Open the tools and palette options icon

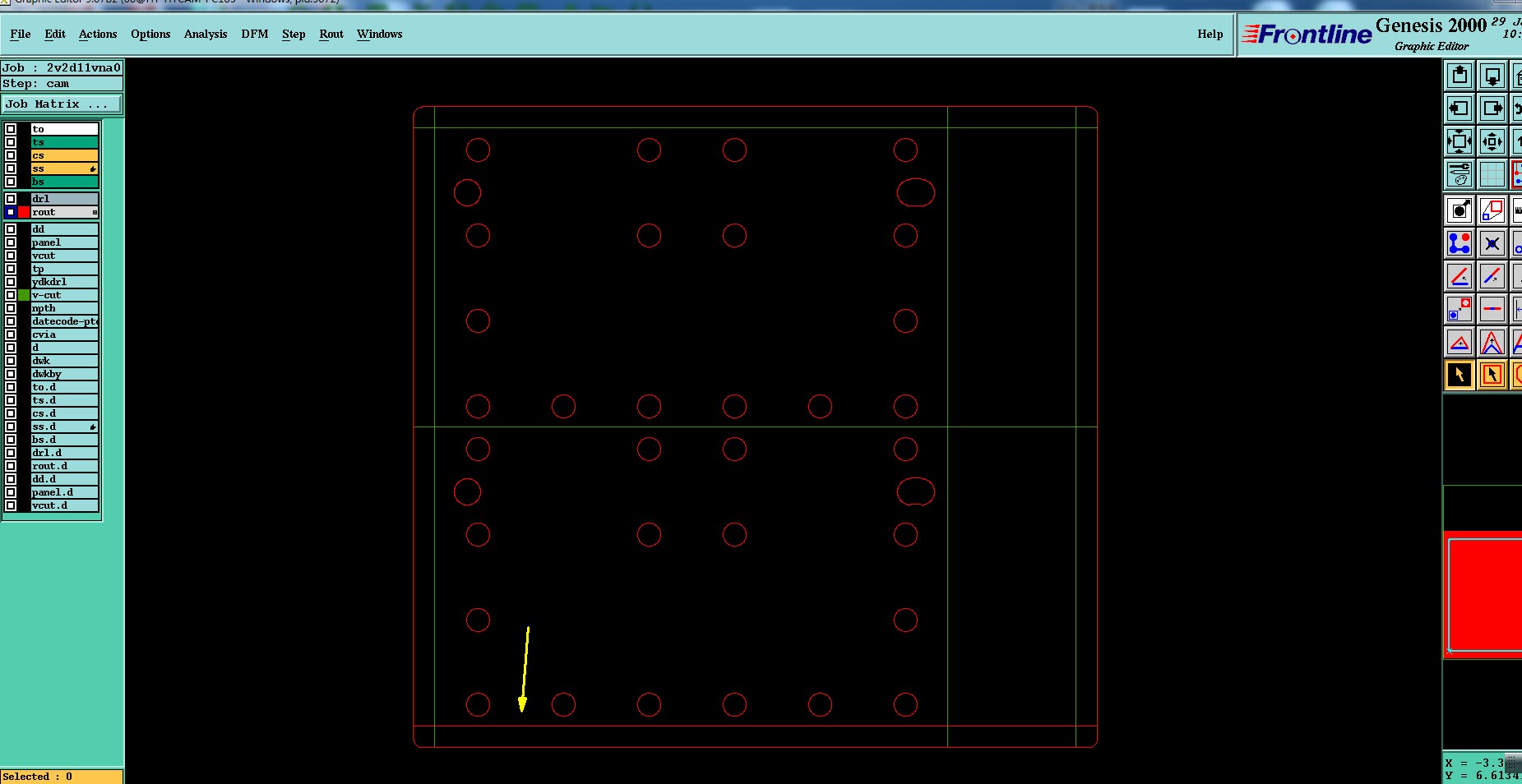(1460, 174)
